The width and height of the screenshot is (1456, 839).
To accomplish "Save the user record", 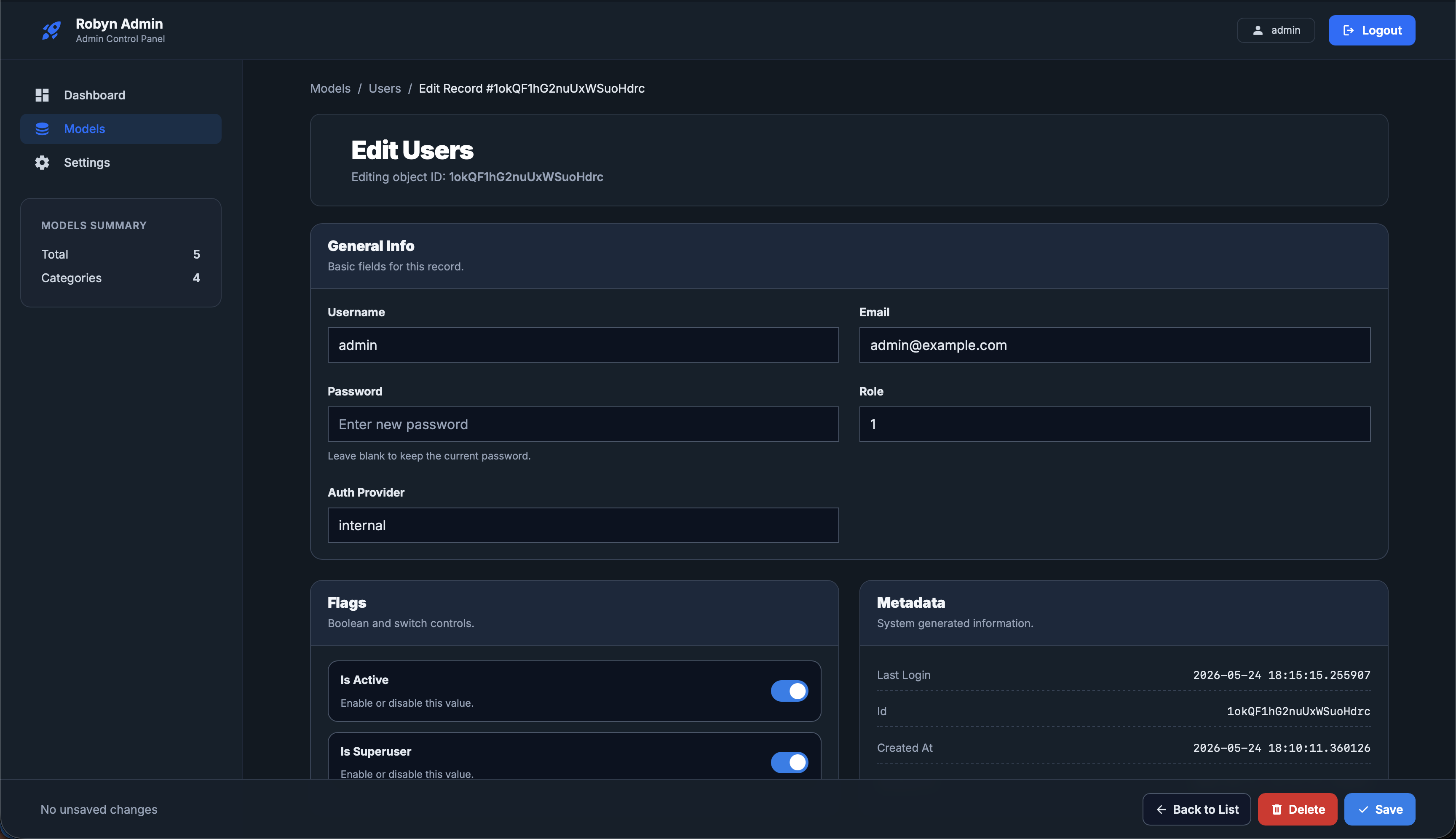I will (x=1379, y=810).
